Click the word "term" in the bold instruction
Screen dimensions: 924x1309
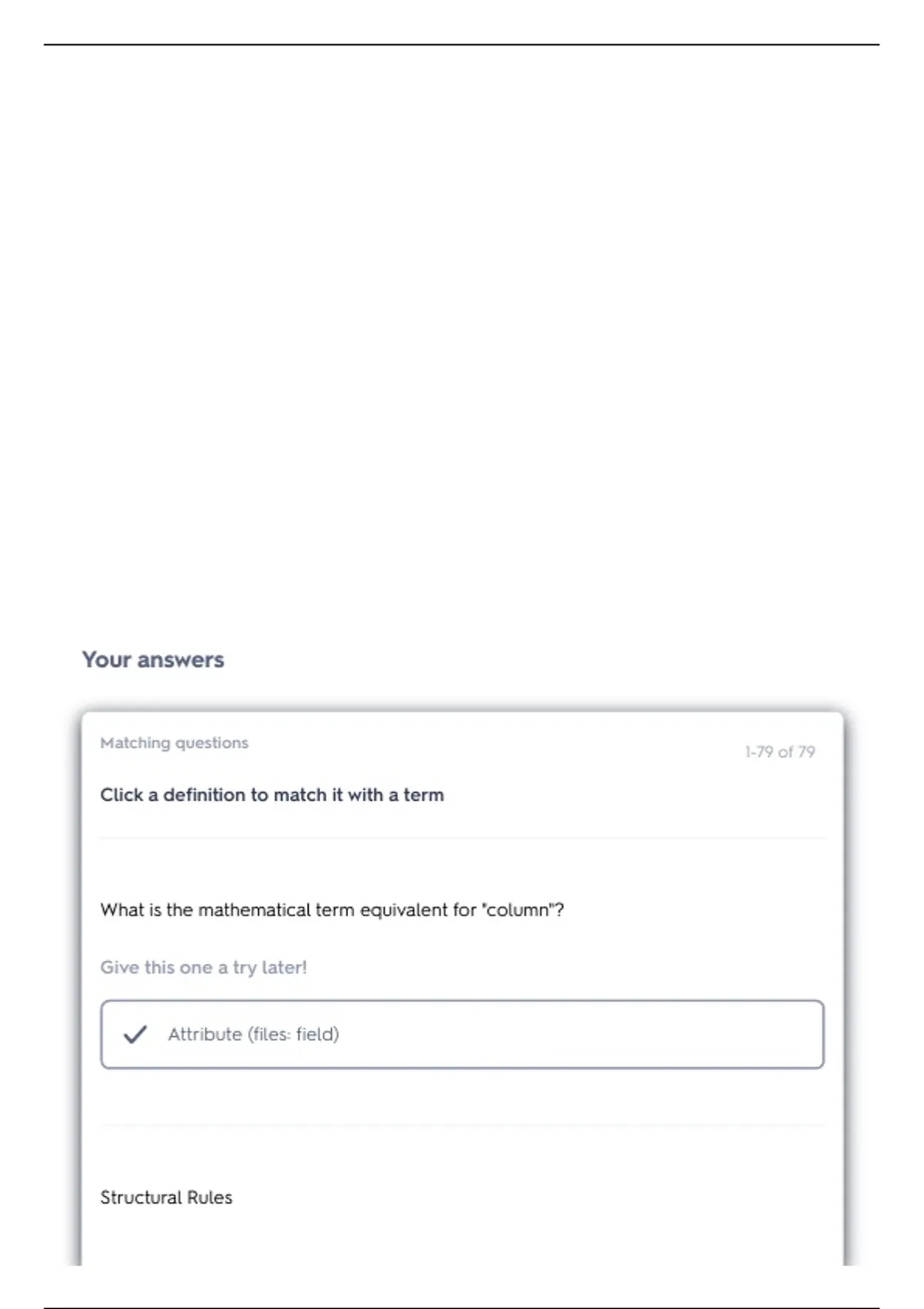click(x=423, y=795)
